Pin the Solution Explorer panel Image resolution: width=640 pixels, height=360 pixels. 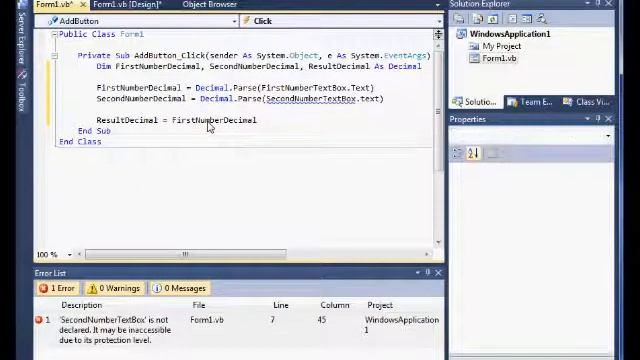pos(598,3)
